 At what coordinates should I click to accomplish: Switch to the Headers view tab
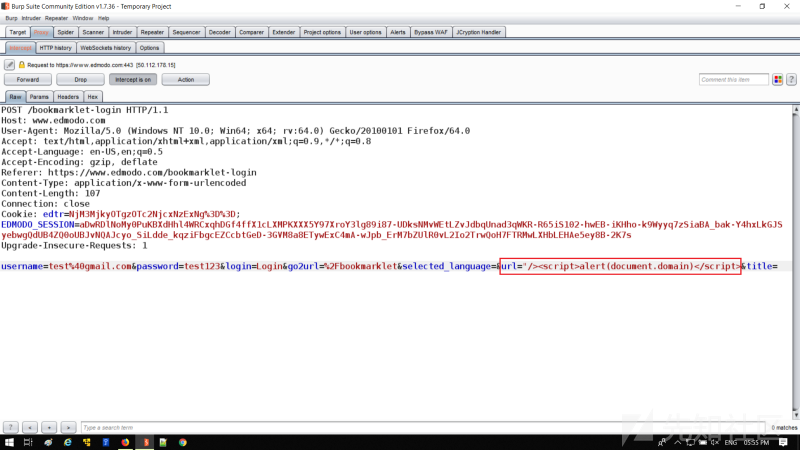click(68, 97)
